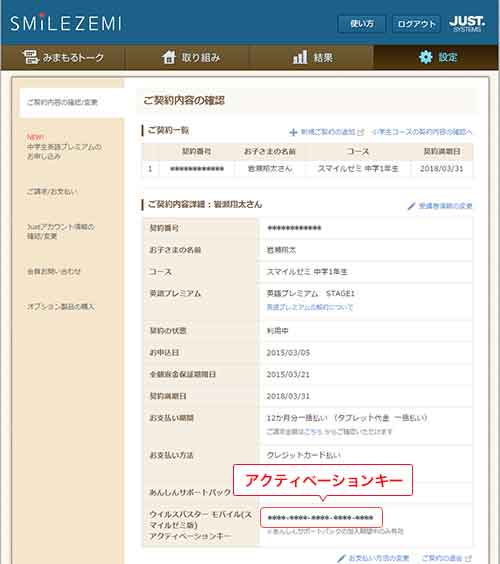Click the ご契約の退会 link
This screenshot has width=500, height=564.
443,558
